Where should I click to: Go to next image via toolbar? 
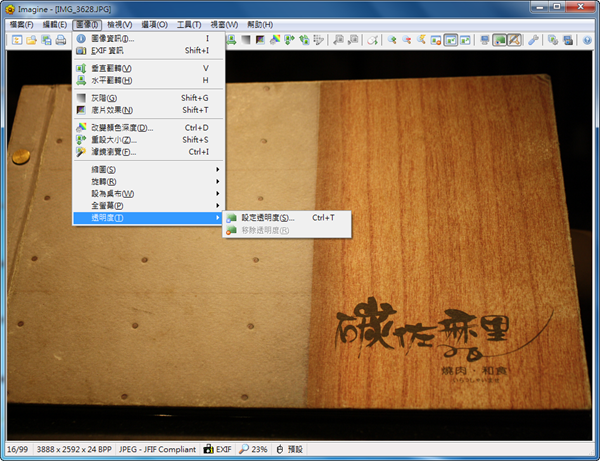click(x=353, y=40)
